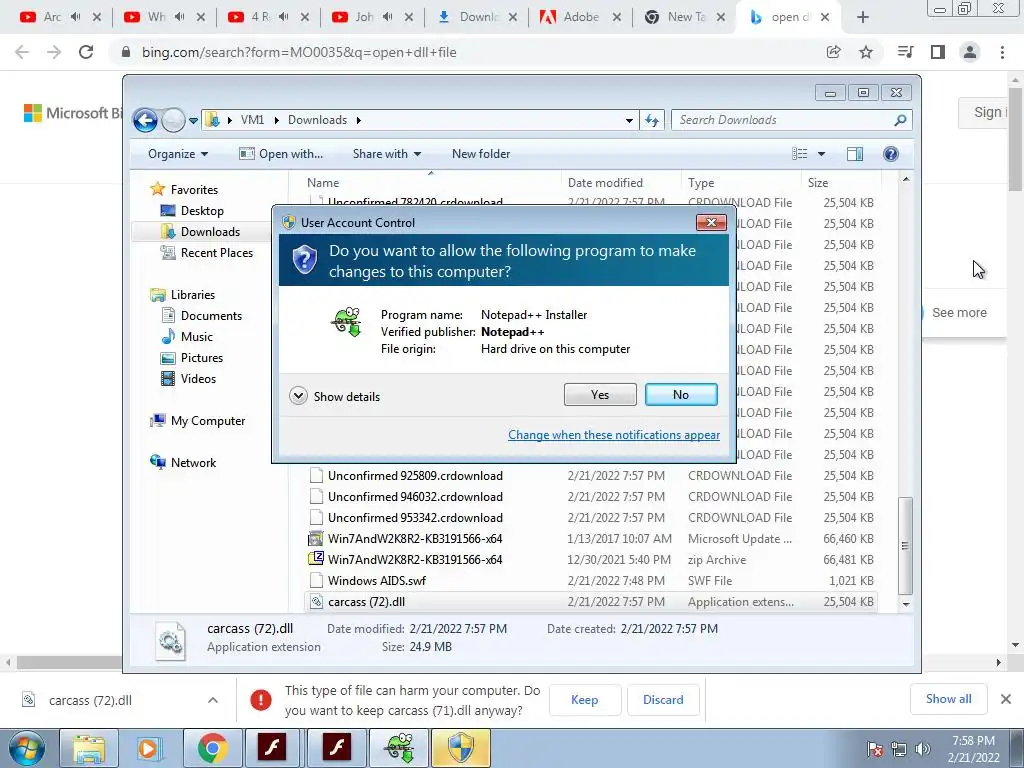The image size is (1024, 768).
Task: Click Explorer file list vertical scrollbar thumb
Action: click(x=906, y=545)
